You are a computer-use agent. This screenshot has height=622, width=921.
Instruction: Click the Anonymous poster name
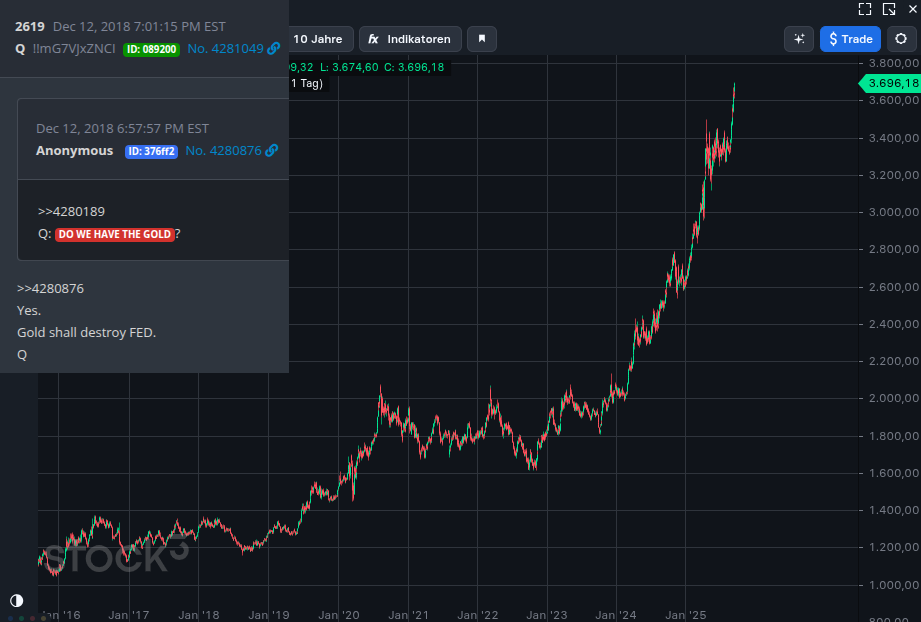(x=75, y=150)
